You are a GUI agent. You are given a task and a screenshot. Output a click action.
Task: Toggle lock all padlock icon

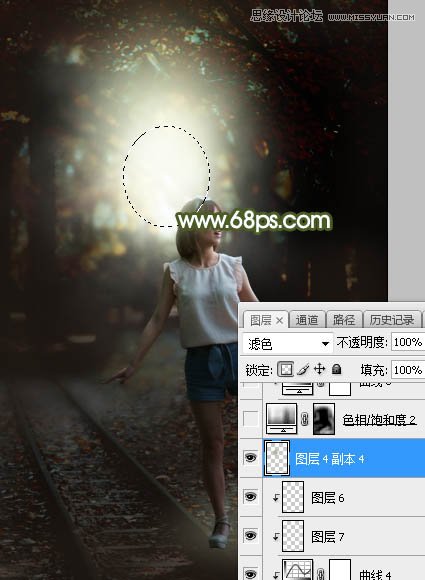[337, 369]
